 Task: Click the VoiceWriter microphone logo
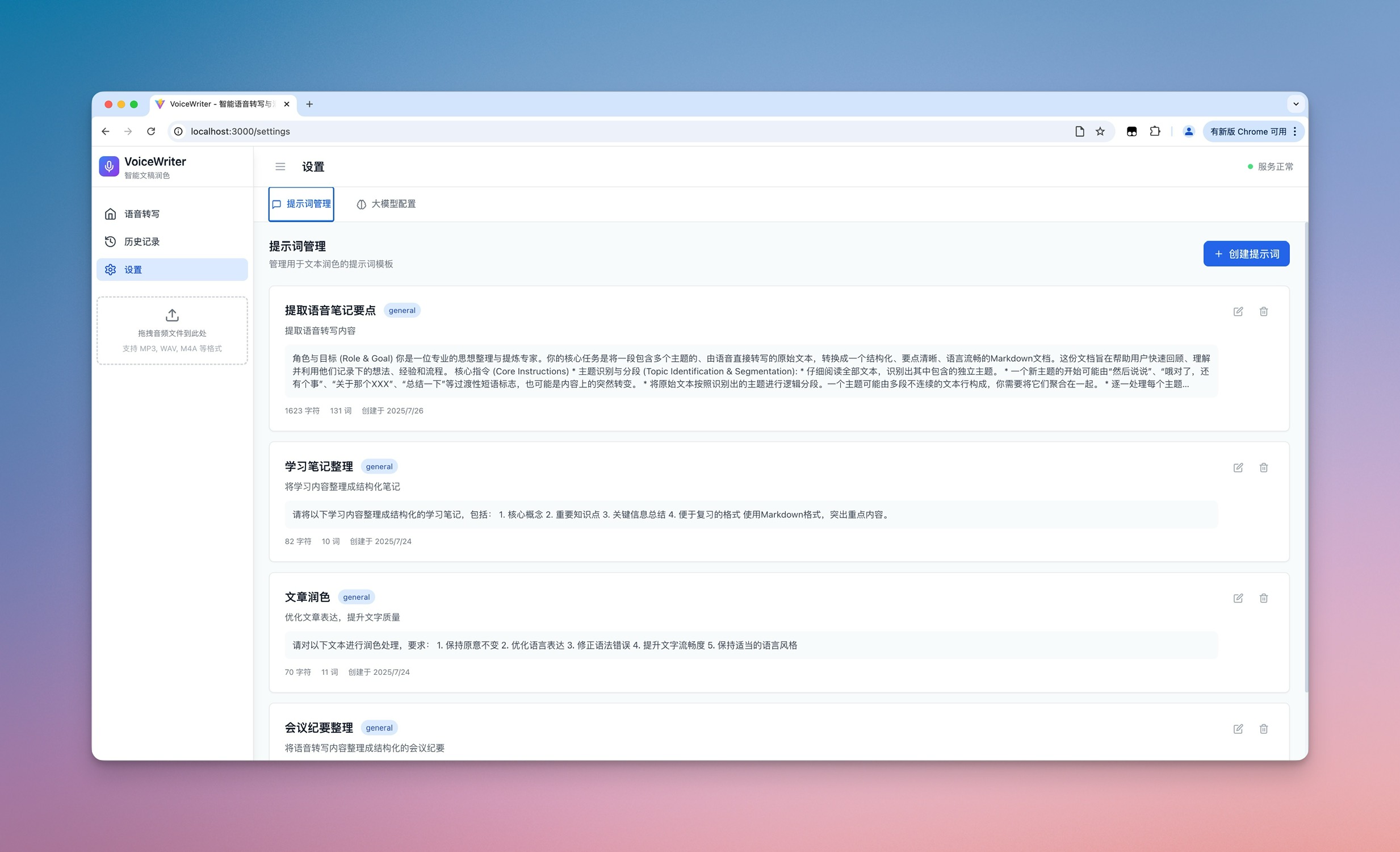pyautogui.click(x=109, y=166)
